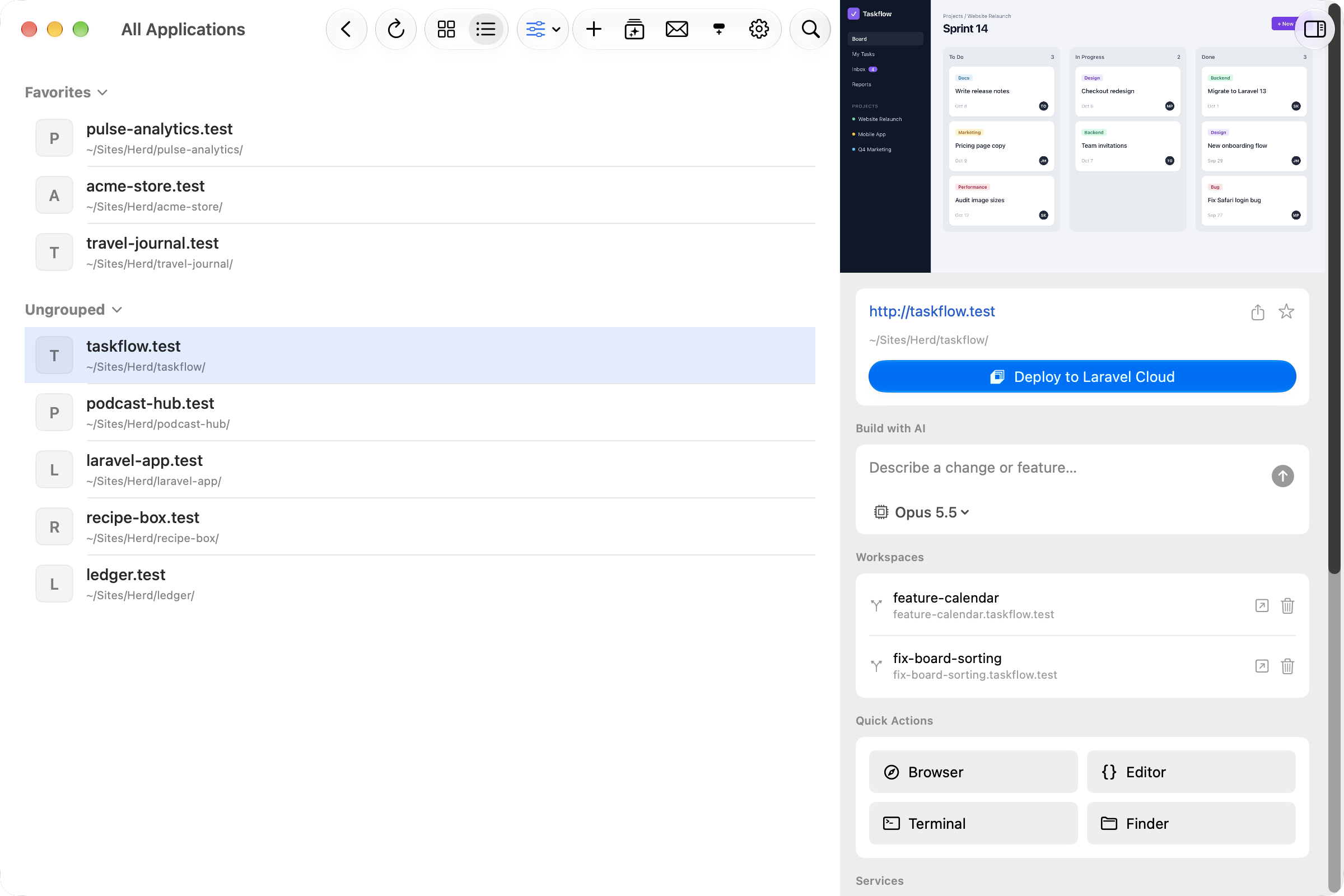The image size is (1344, 896).
Task: Add a new site with the plus icon
Action: [x=594, y=29]
